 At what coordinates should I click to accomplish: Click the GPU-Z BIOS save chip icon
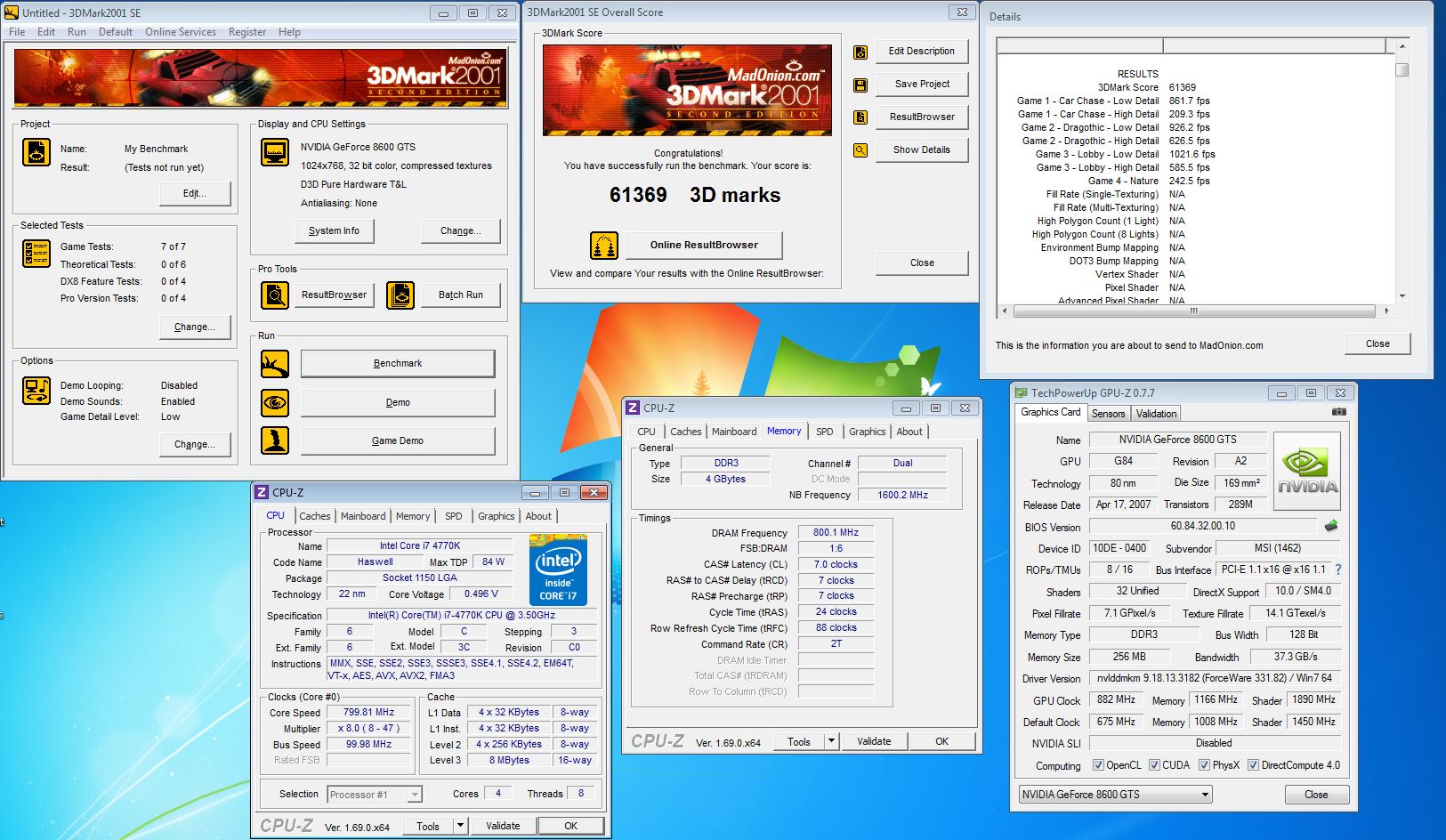pos(1331,526)
